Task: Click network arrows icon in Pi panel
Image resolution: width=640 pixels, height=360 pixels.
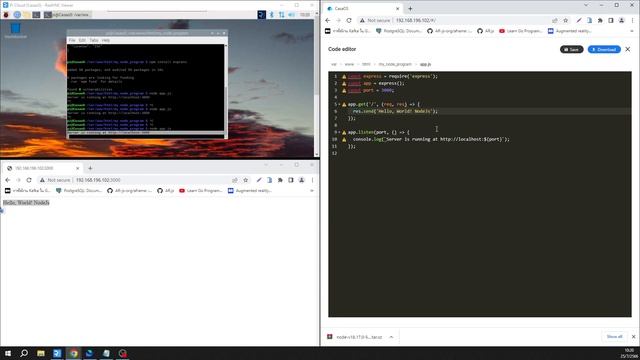Action: click(x=282, y=15)
